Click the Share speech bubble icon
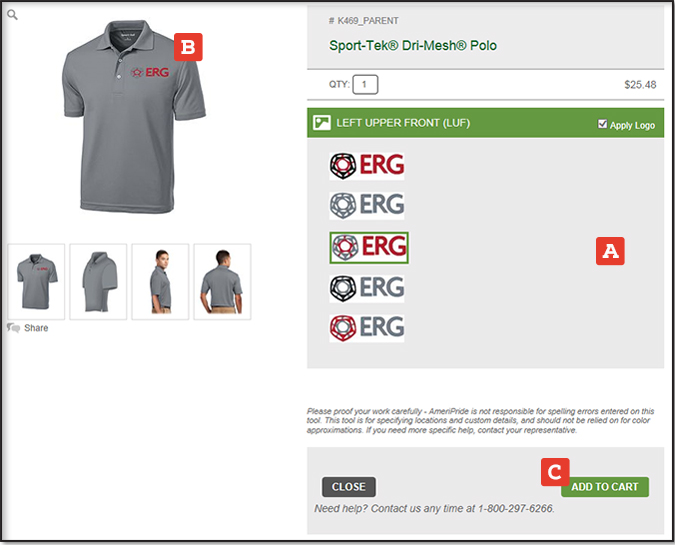The height and width of the screenshot is (545, 675). point(13,328)
